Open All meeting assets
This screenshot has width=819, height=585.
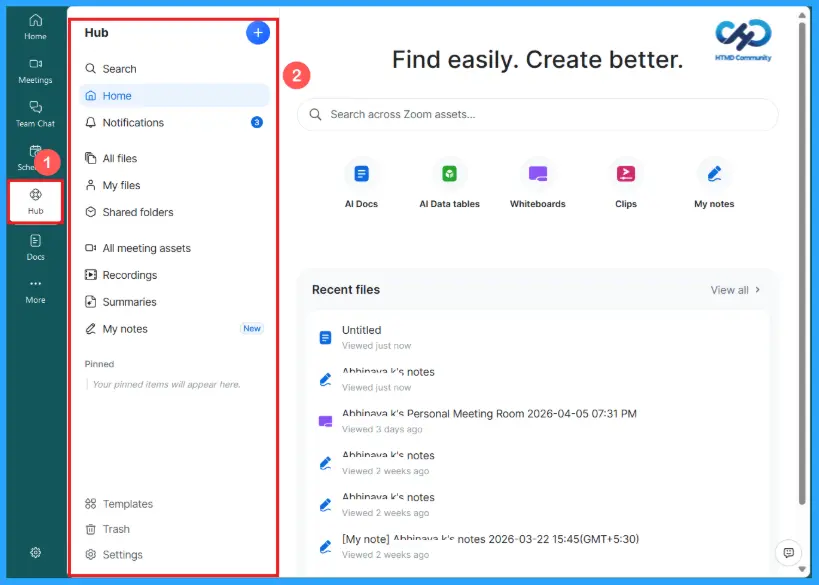point(174,248)
